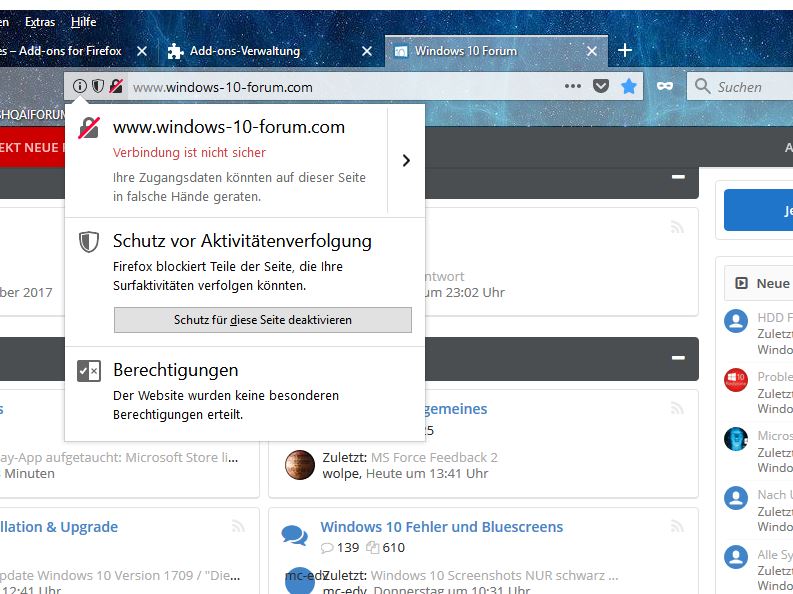Click the HDD thread avatar in sidebar
Image resolution: width=793 pixels, height=594 pixels.
click(x=736, y=321)
